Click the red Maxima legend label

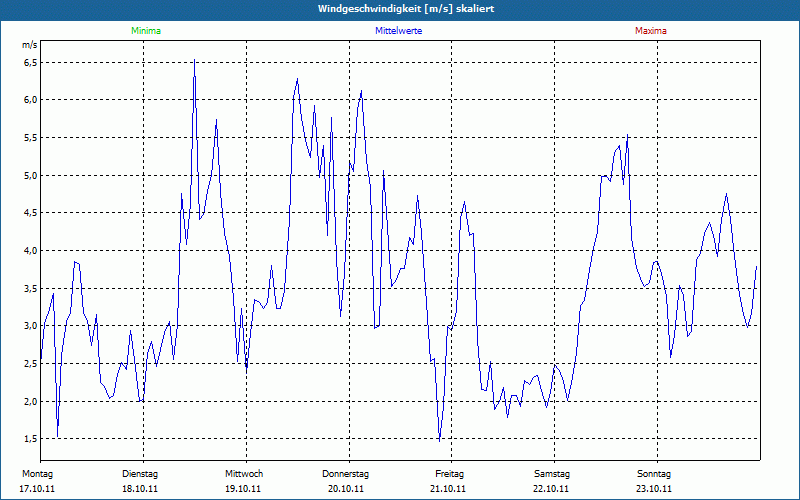pyautogui.click(x=651, y=31)
